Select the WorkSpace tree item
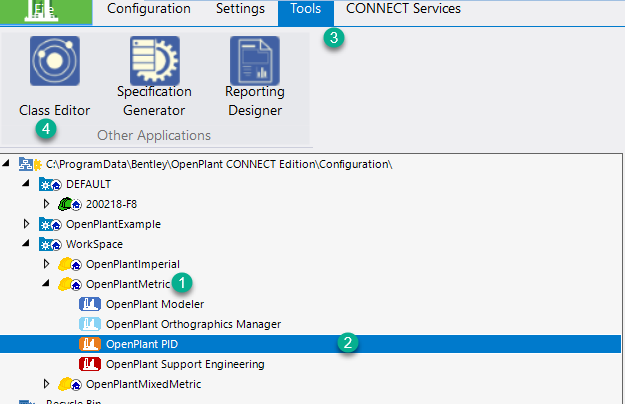Screen dimensions: 625x404 coord(94,244)
